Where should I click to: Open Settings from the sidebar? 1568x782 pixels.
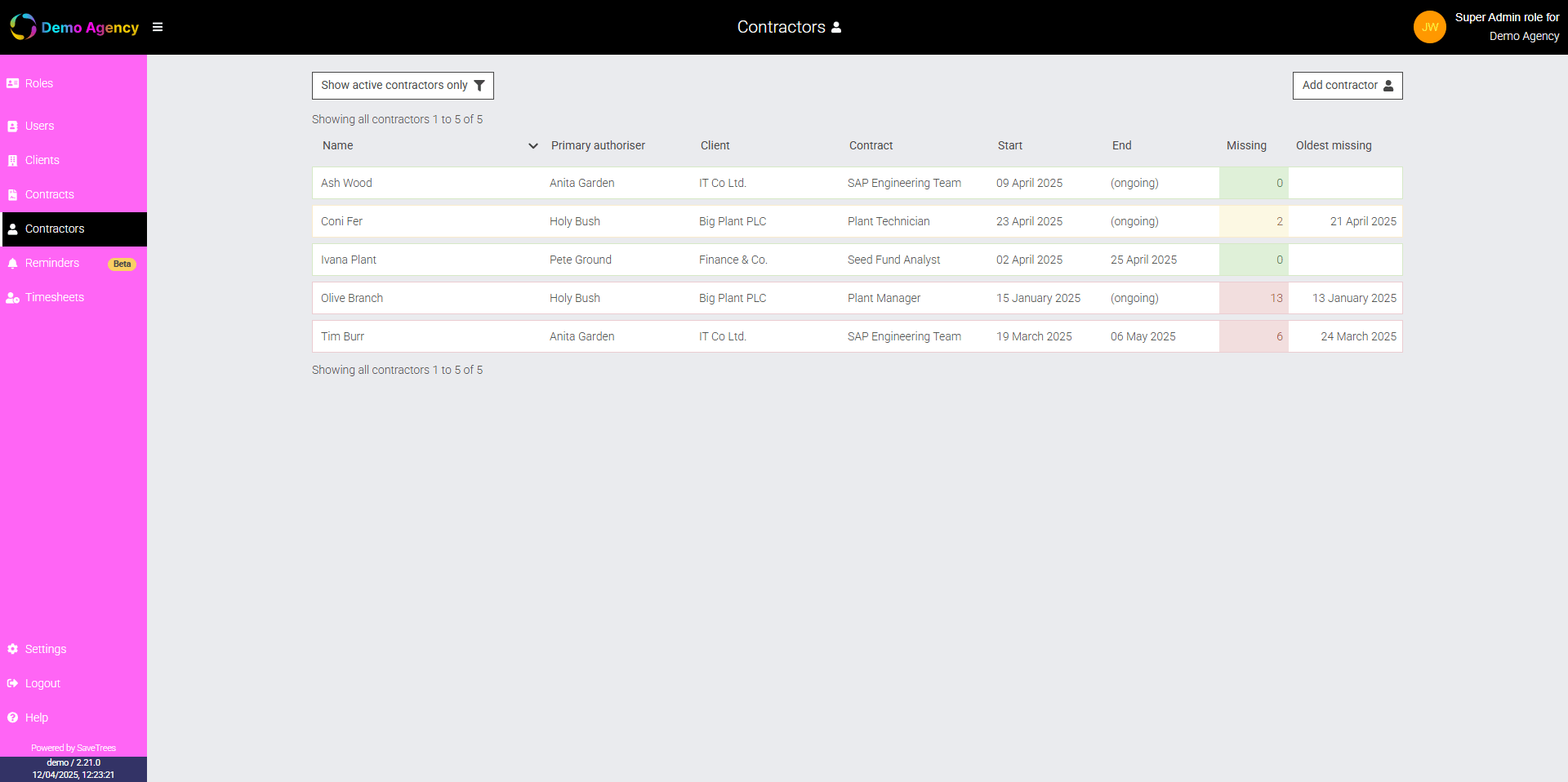tap(73, 649)
